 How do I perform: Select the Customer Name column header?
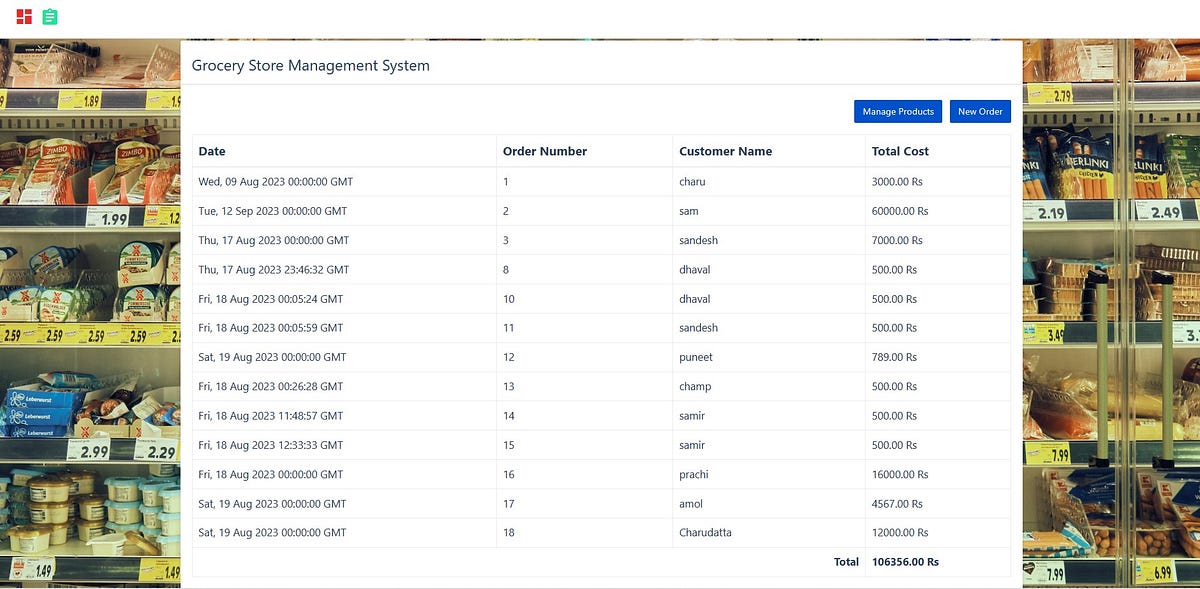pos(724,151)
